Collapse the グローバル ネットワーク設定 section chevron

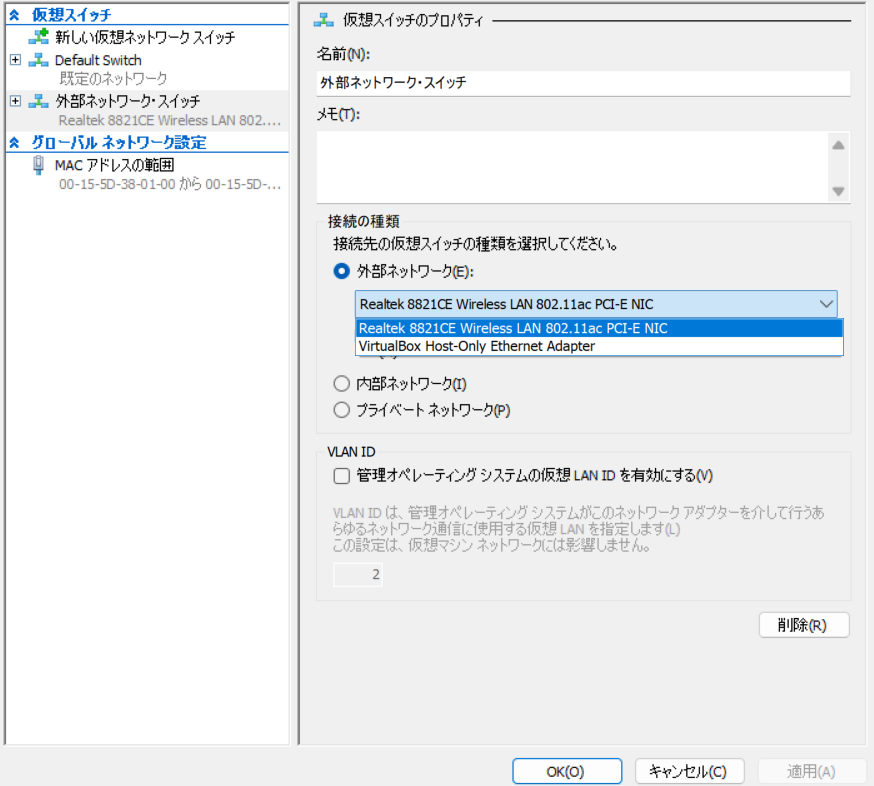click(15, 143)
